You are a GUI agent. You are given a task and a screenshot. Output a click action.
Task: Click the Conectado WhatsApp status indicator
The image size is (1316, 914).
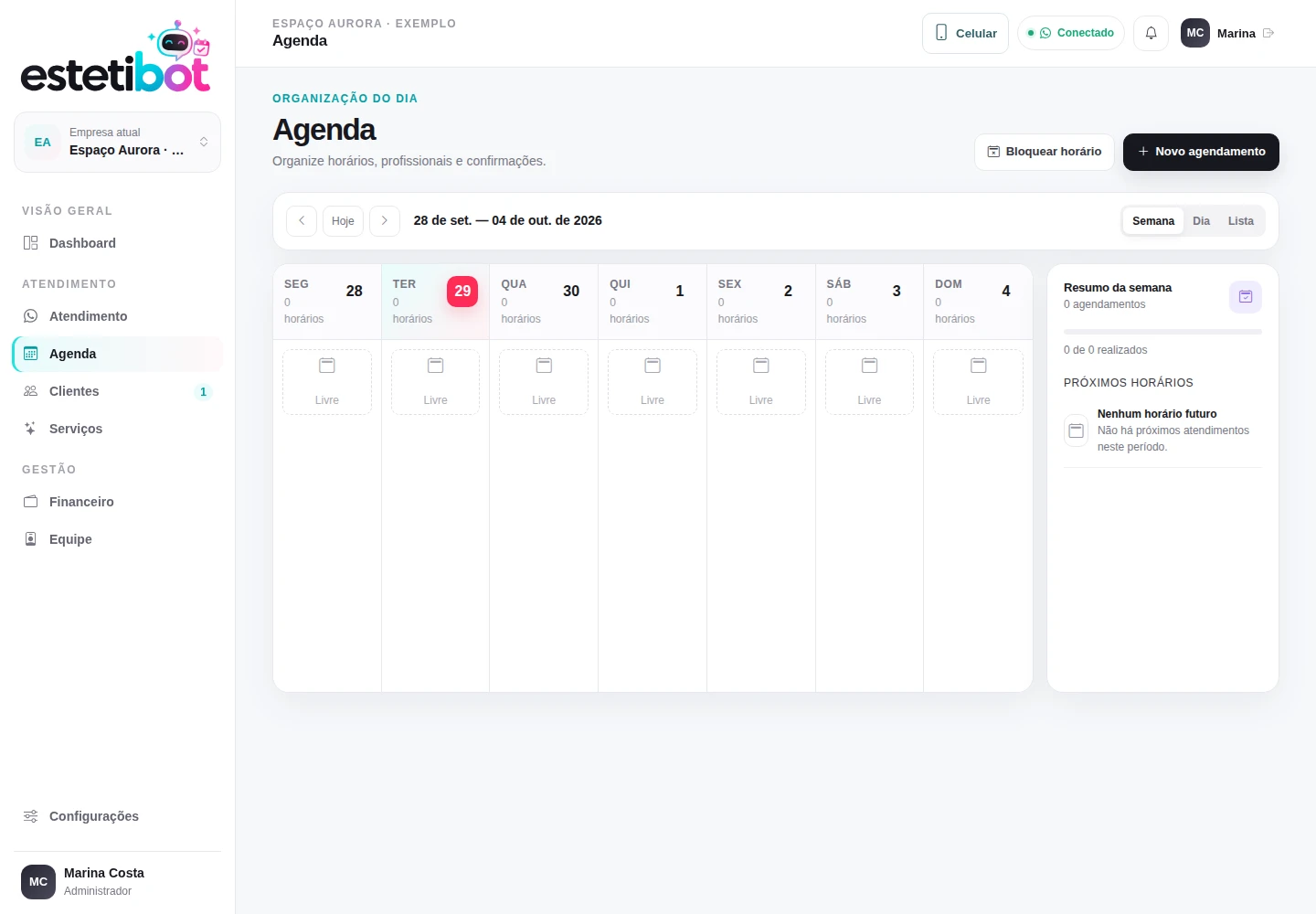(x=1071, y=33)
